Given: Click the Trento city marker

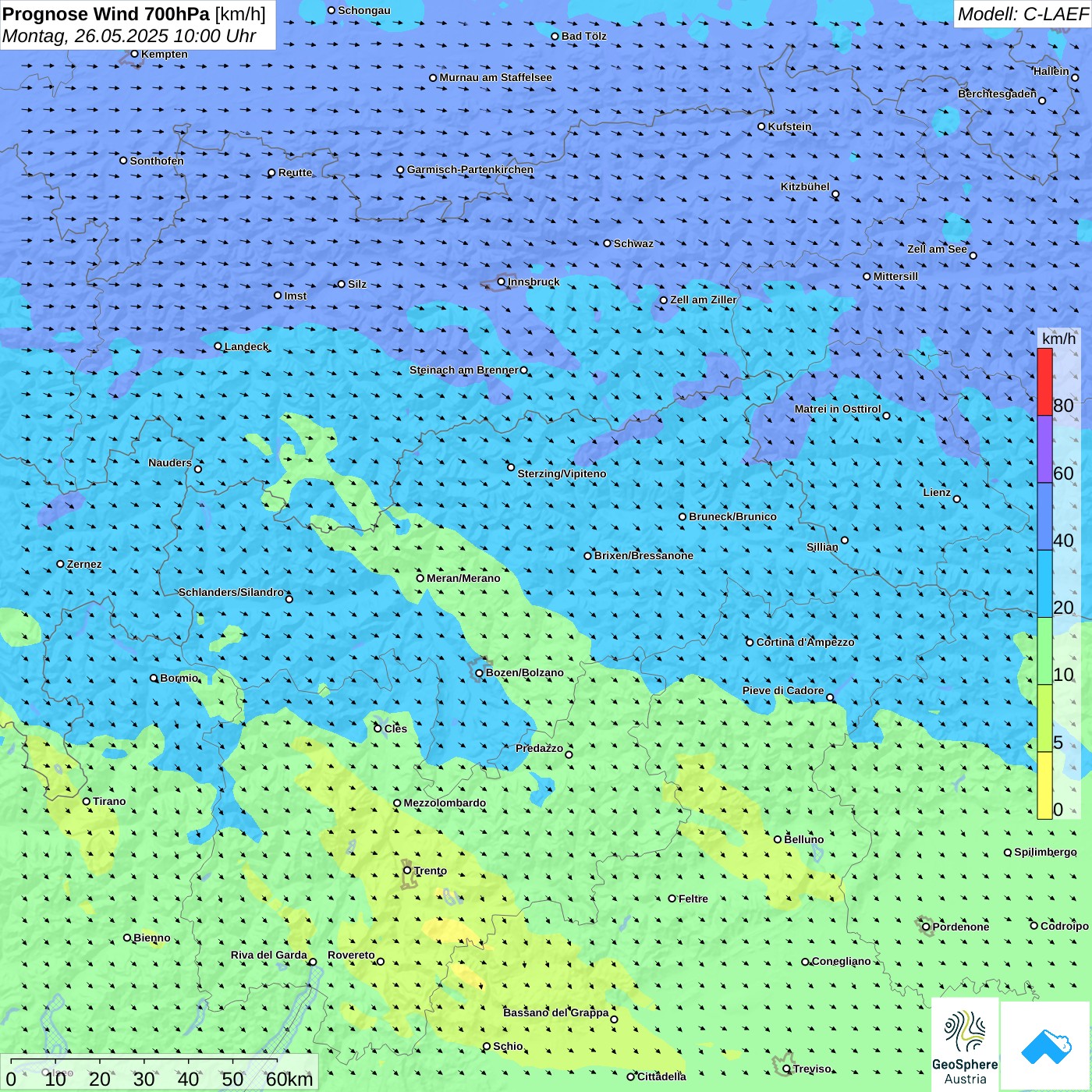Looking at the screenshot, I should (407, 870).
